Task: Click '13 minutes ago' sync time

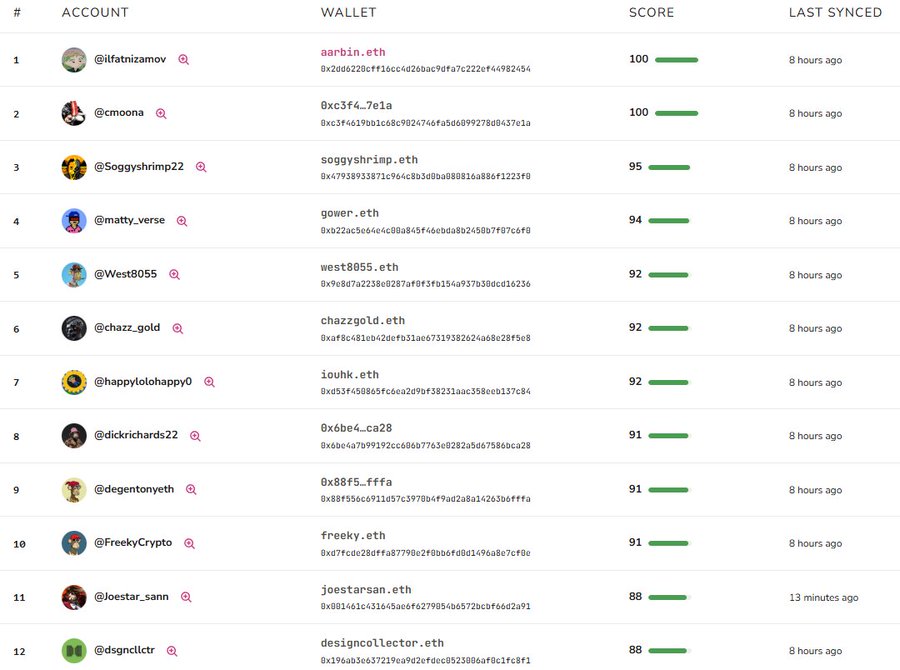Action: (824, 597)
